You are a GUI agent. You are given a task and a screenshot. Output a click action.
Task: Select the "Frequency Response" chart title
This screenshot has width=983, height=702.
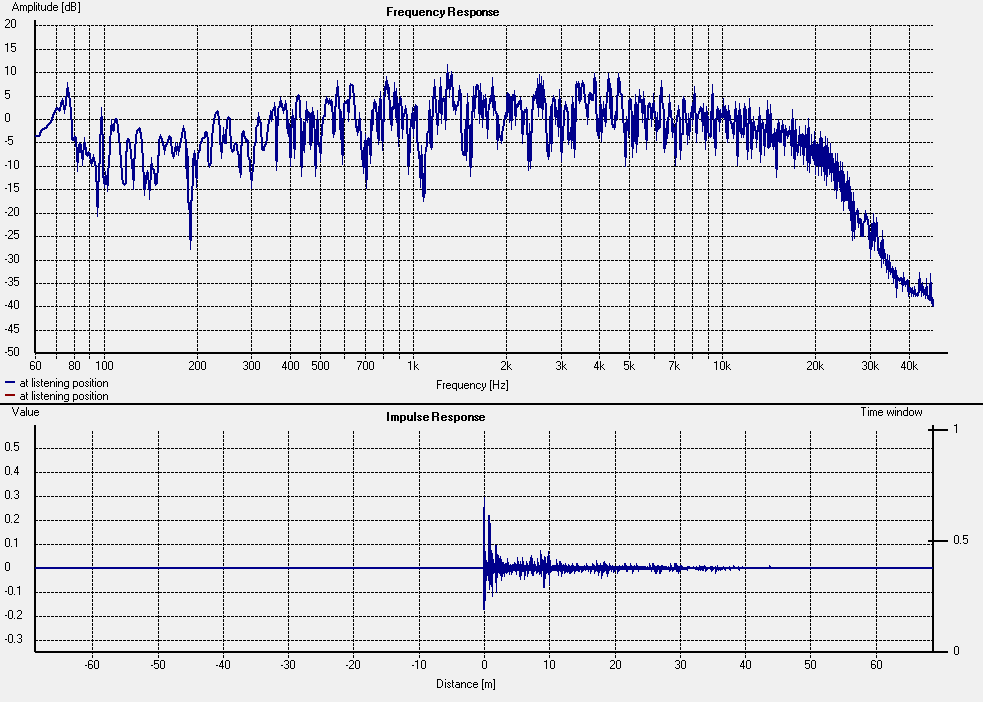tap(443, 12)
